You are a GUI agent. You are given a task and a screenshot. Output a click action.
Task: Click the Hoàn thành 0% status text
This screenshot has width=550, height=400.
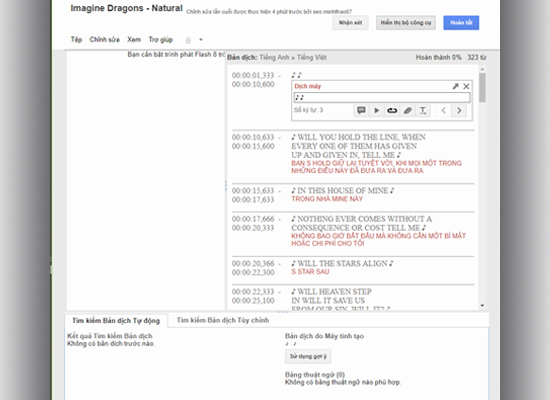[438, 57]
